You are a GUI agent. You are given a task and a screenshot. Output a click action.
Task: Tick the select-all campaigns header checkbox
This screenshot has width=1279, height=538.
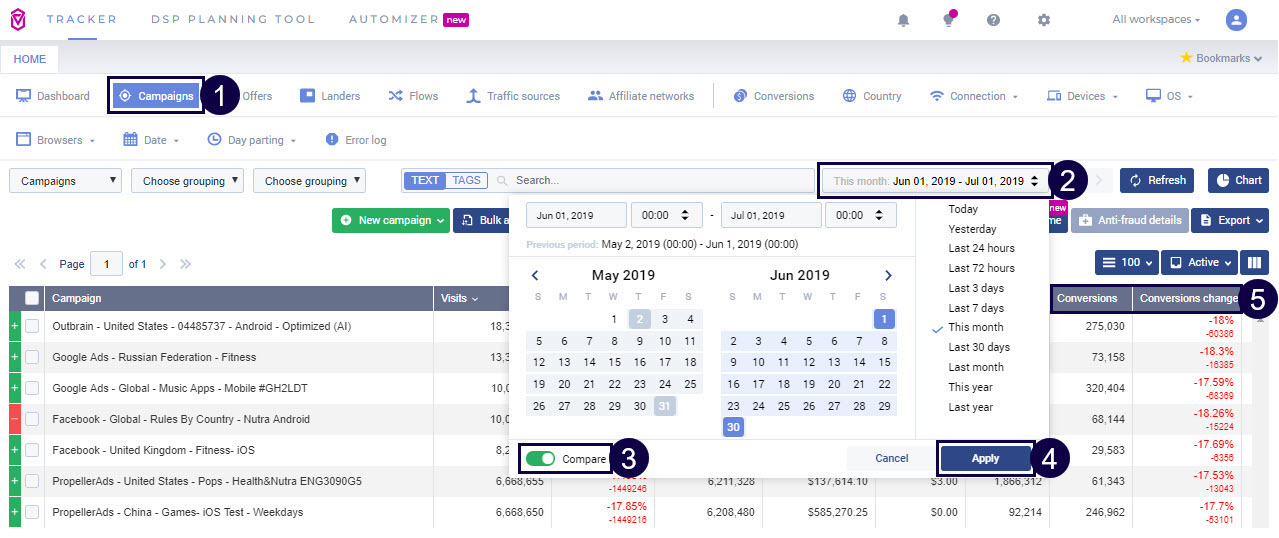(32, 298)
